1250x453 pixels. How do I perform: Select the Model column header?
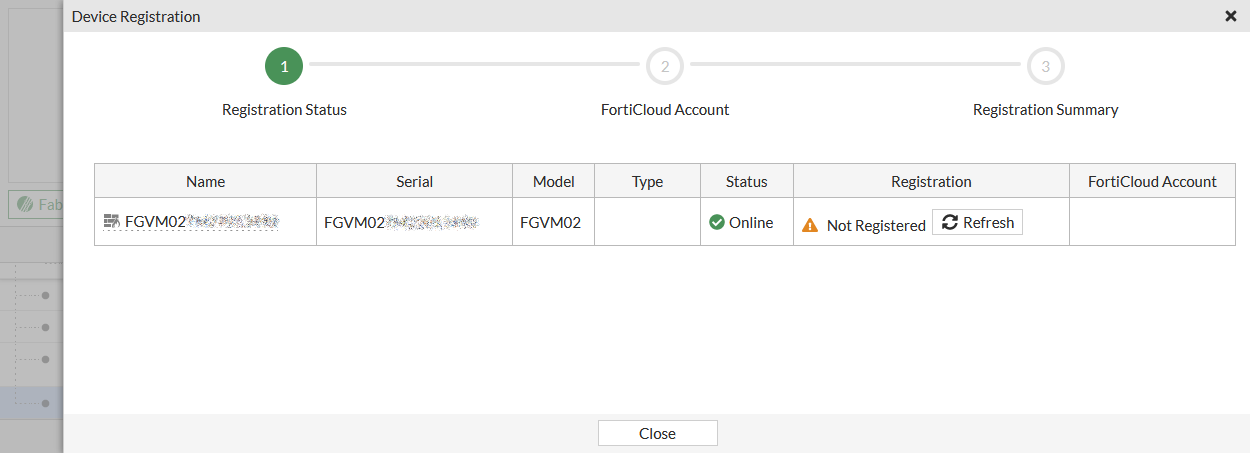[x=553, y=181]
